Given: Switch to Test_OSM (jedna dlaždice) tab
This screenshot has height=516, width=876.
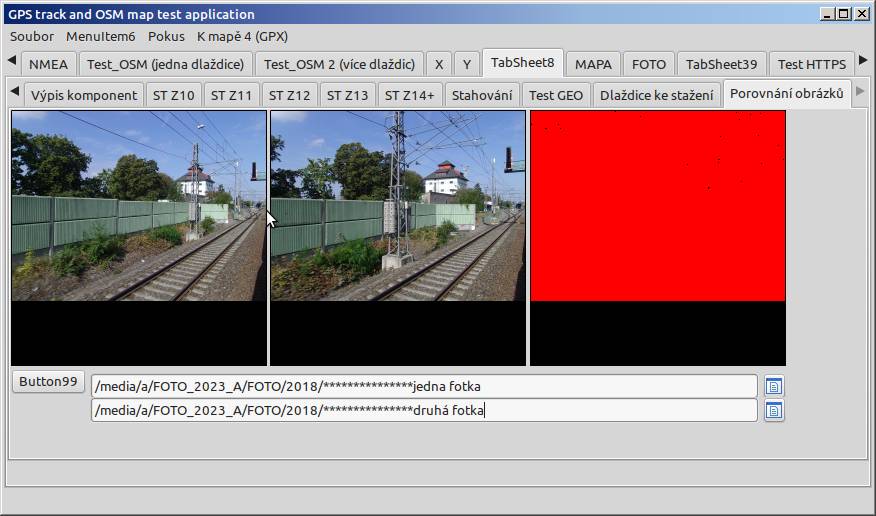Looking at the screenshot, I should tap(165, 64).
